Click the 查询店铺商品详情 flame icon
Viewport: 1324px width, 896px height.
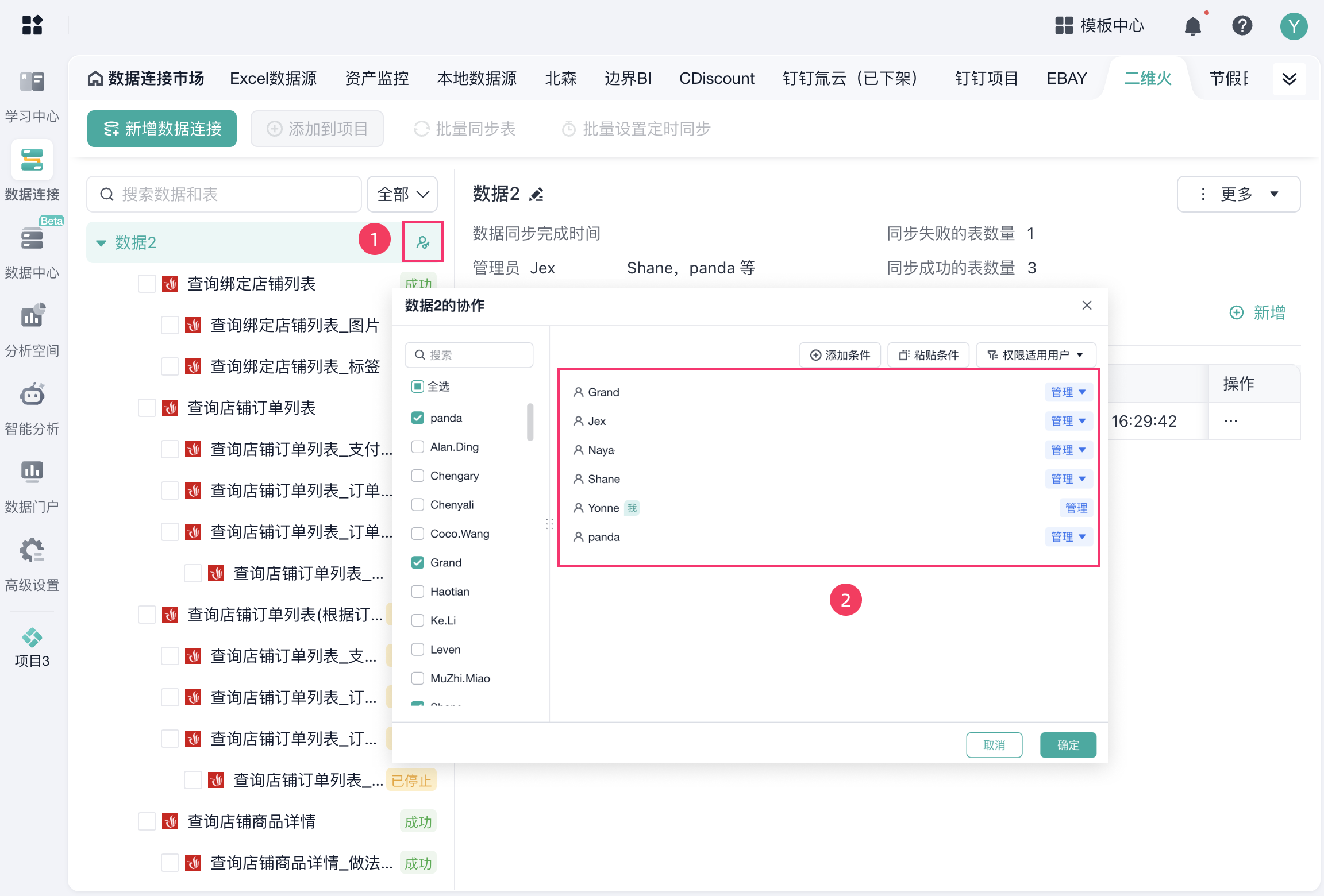(x=170, y=821)
